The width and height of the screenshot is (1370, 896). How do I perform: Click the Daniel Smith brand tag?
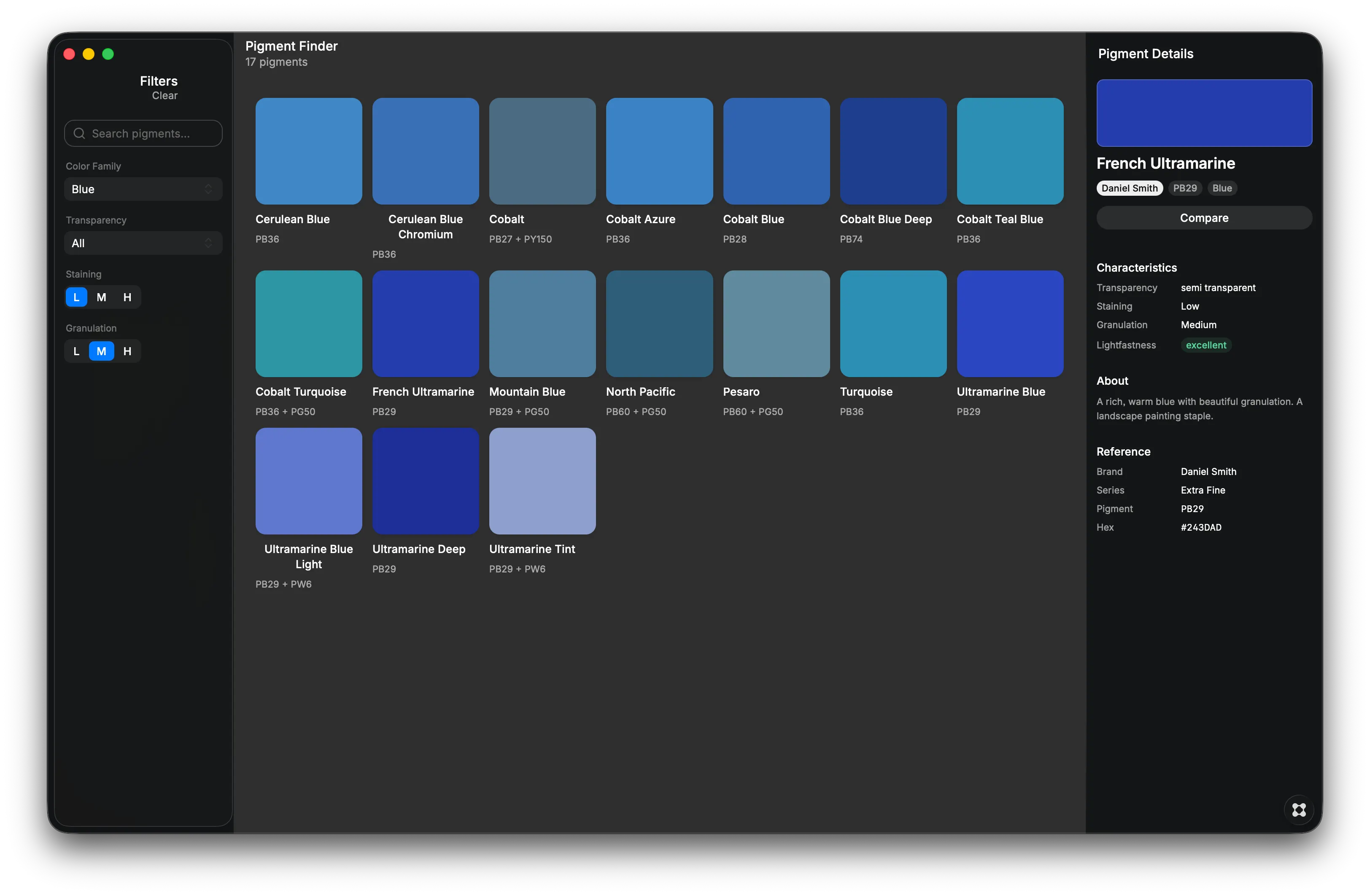pyautogui.click(x=1130, y=188)
